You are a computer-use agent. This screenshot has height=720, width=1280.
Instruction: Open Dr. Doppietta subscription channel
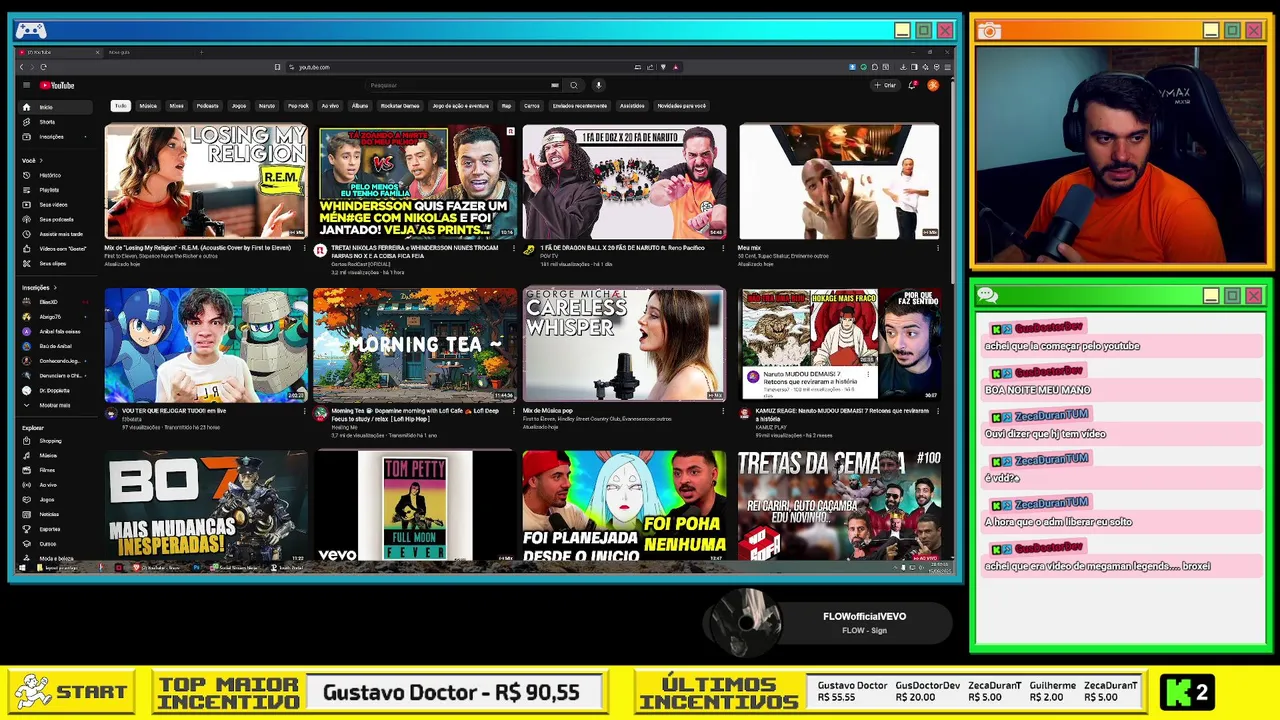click(x=55, y=390)
